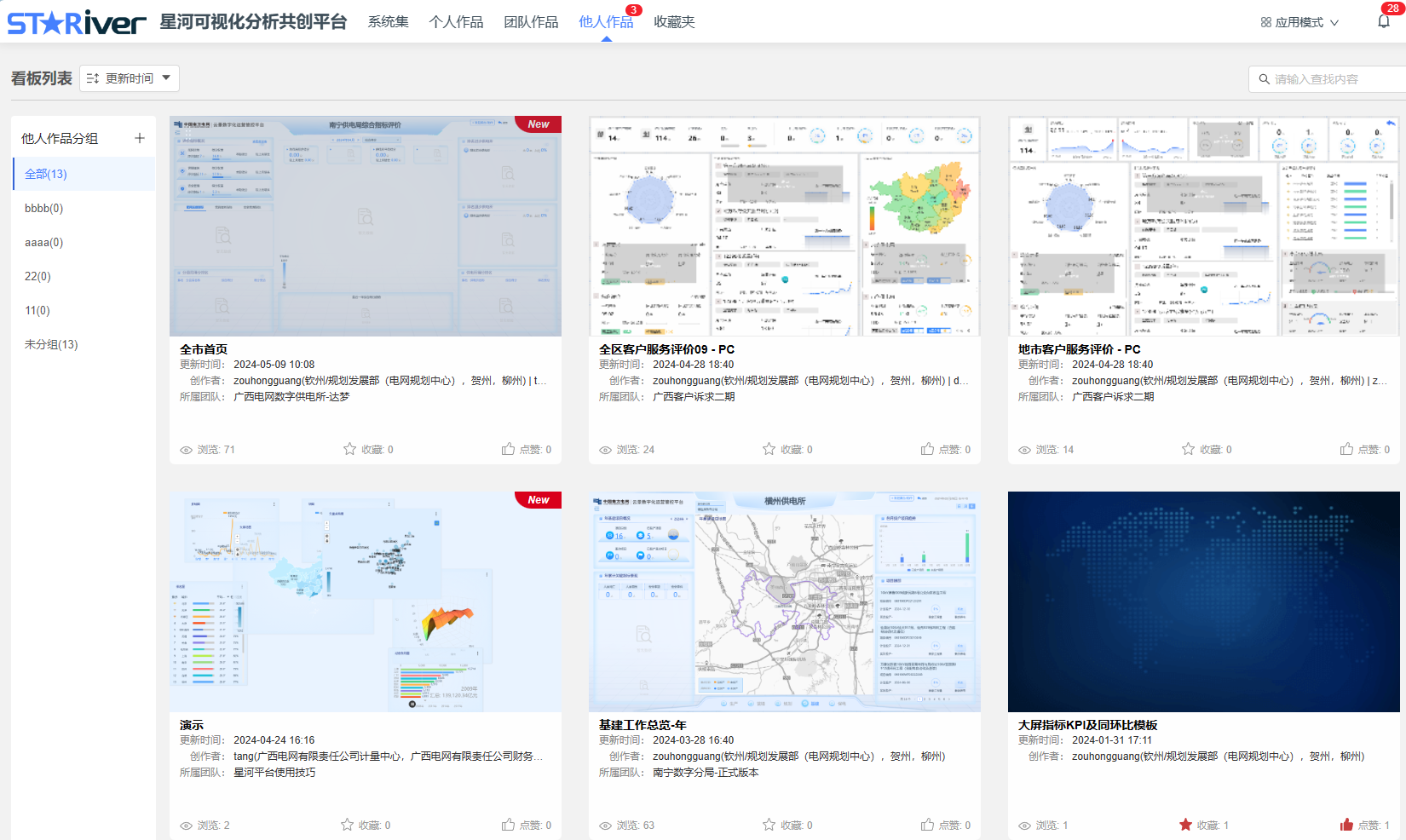The width and height of the screenshot is (1406, 840).
Task: Click the 演示 title link
Action: 192,725
